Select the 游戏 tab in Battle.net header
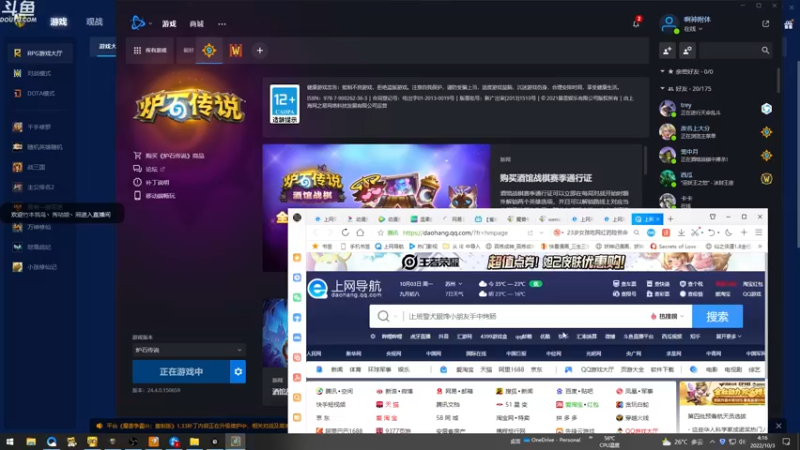The height and width of the screenshot is (450, 800). coord(169,23)
